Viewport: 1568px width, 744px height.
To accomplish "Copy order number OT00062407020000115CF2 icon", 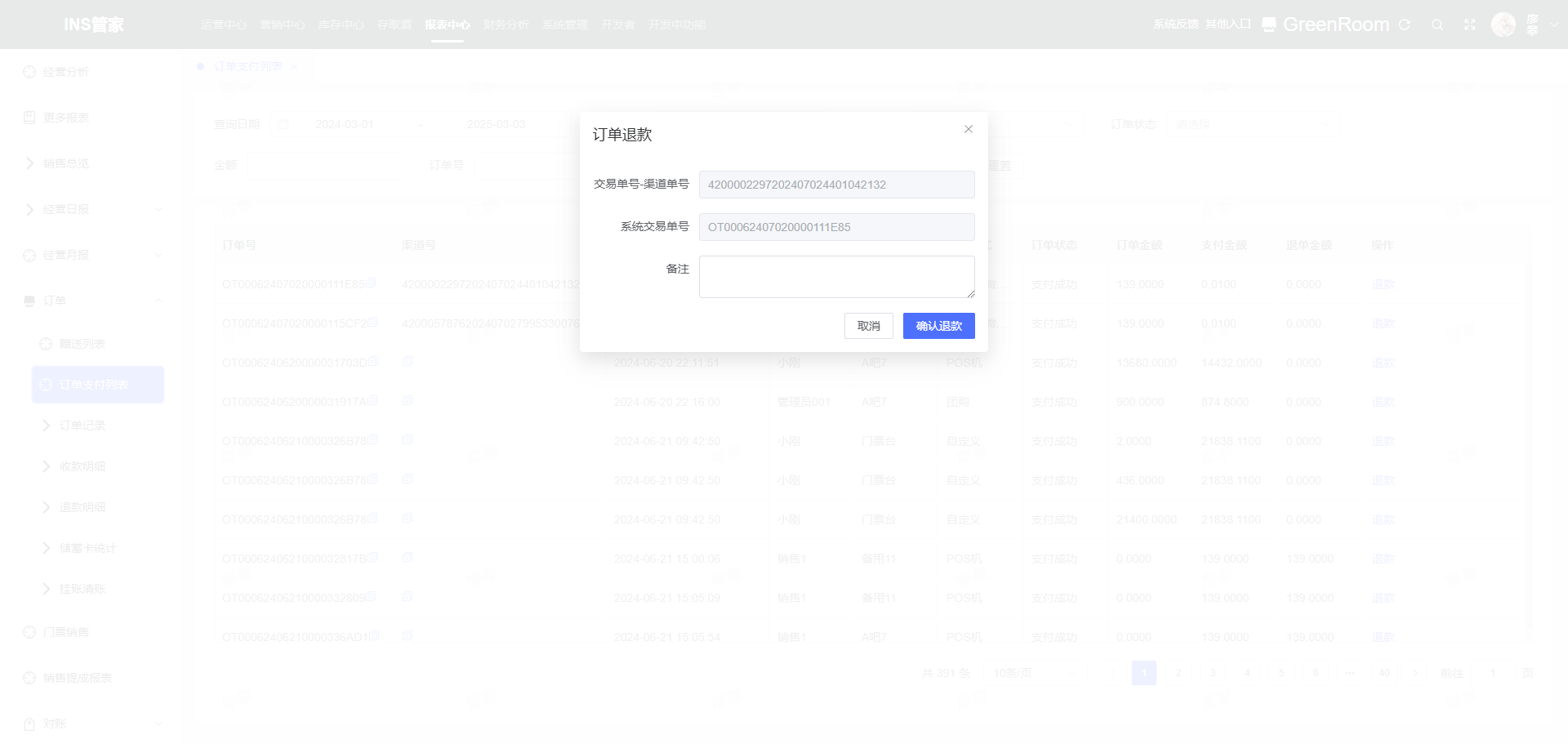I will pos(372,322).
